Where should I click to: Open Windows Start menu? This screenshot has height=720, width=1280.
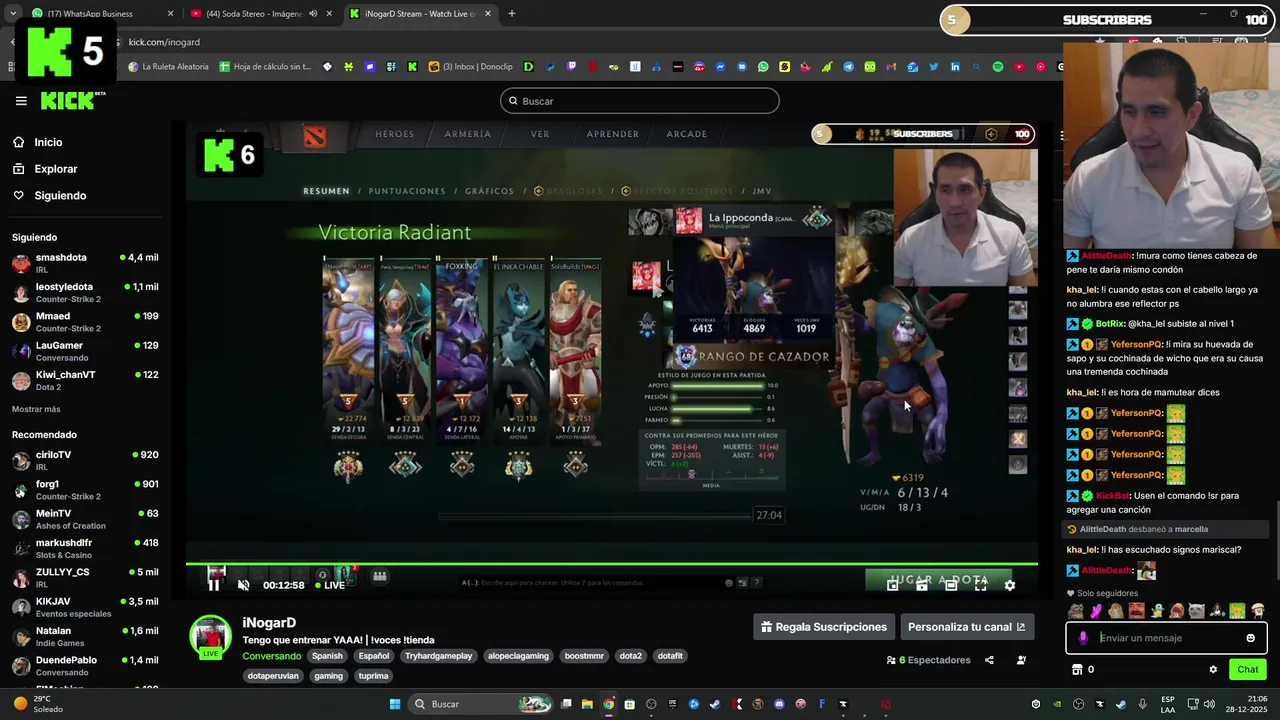[395, 704]
